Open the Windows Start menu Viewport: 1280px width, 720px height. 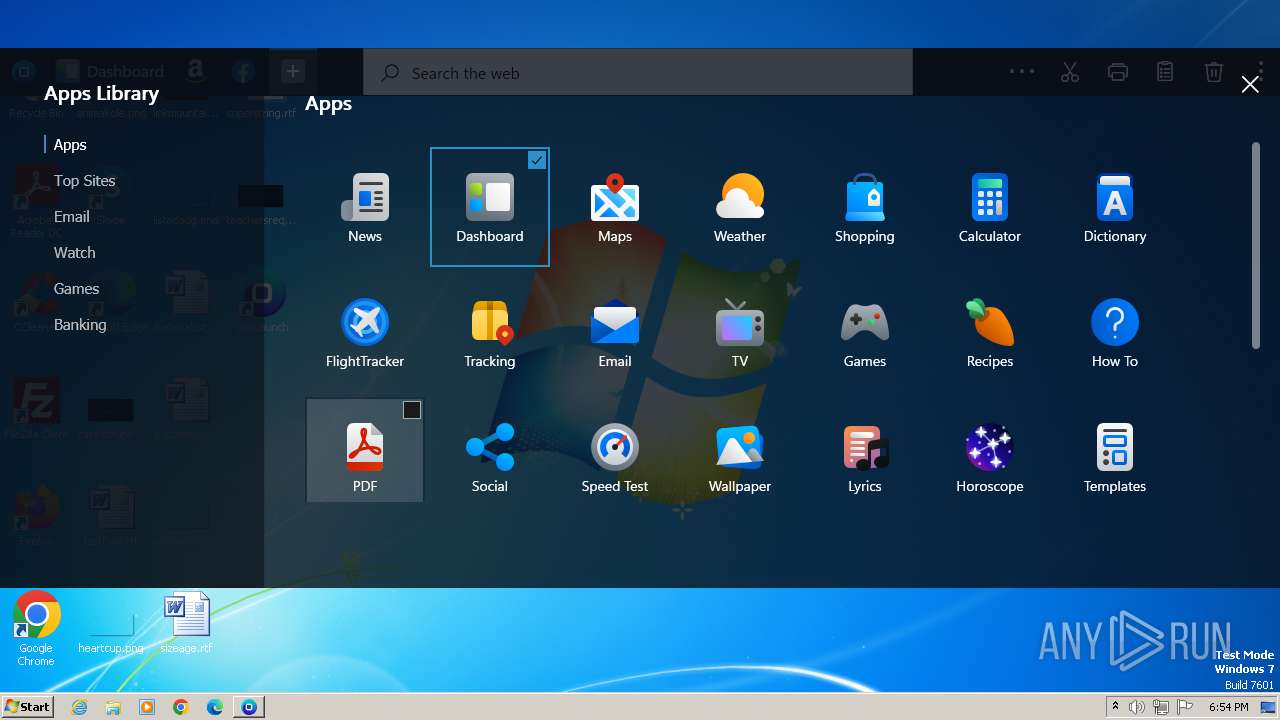28,706
